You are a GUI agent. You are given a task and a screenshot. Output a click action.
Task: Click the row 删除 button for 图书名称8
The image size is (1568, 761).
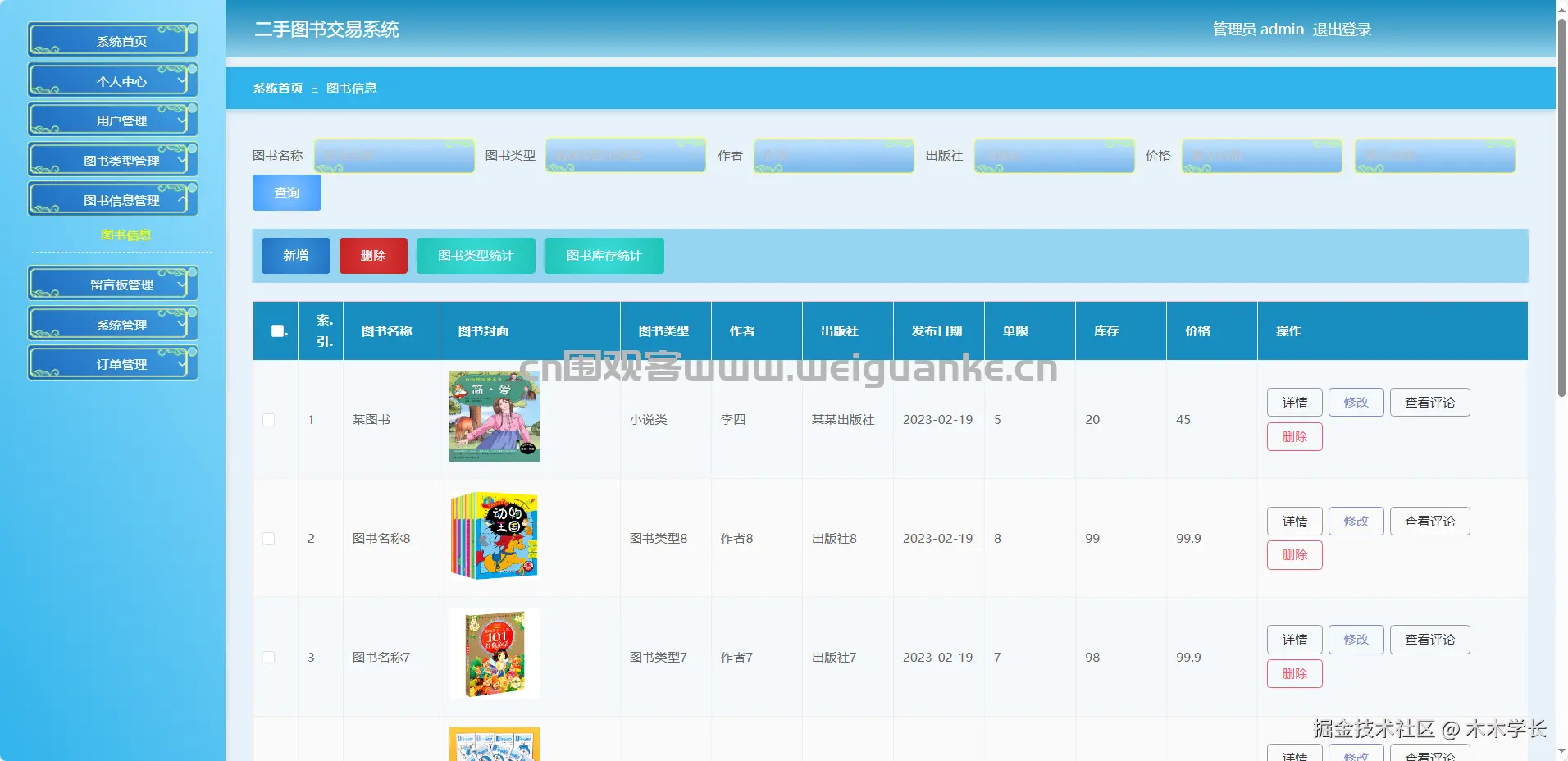pos(1295,555)
